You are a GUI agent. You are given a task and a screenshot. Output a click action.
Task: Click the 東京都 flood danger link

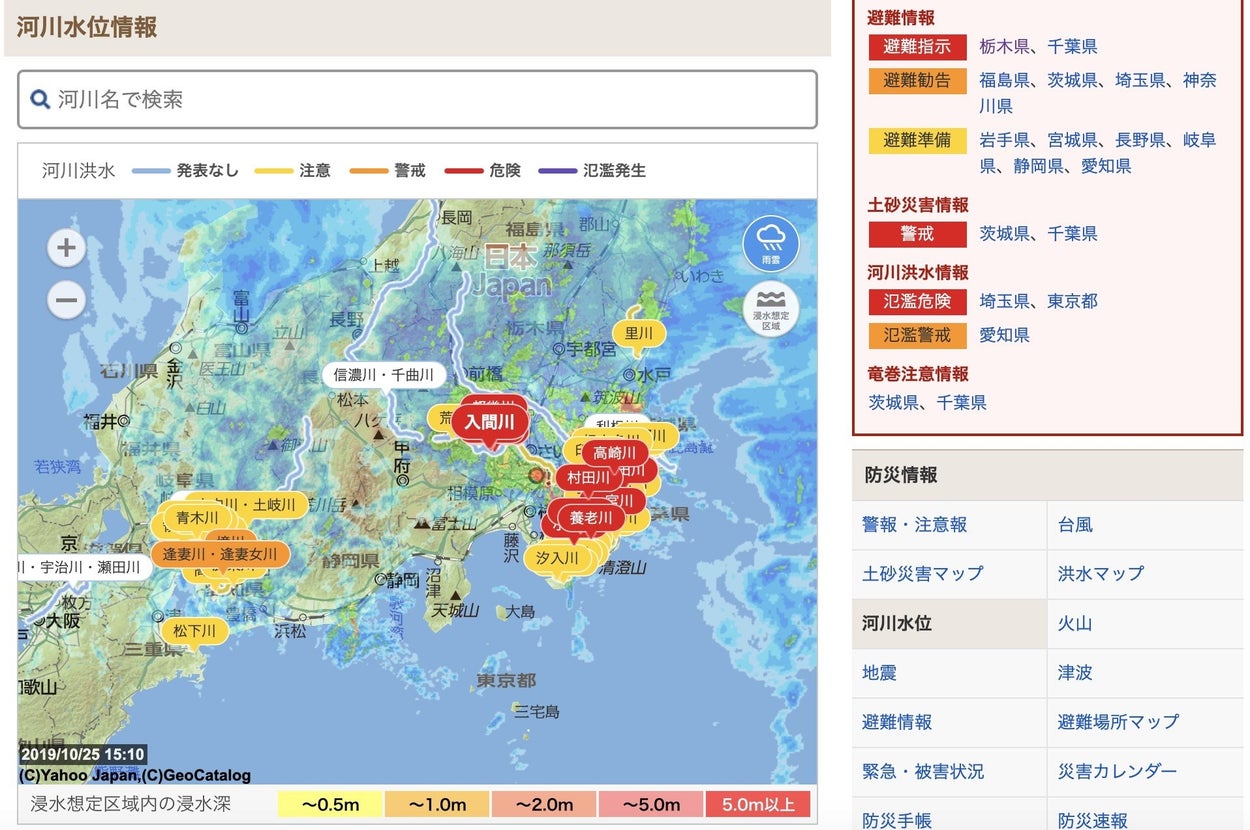1072,301
